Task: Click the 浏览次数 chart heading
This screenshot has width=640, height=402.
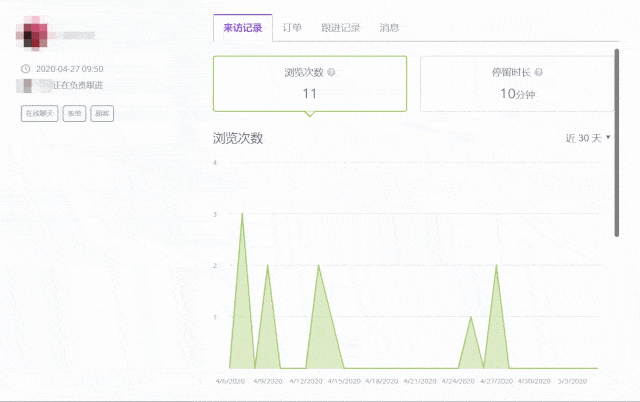Action: pyautogui.click(x=238, y=138)
